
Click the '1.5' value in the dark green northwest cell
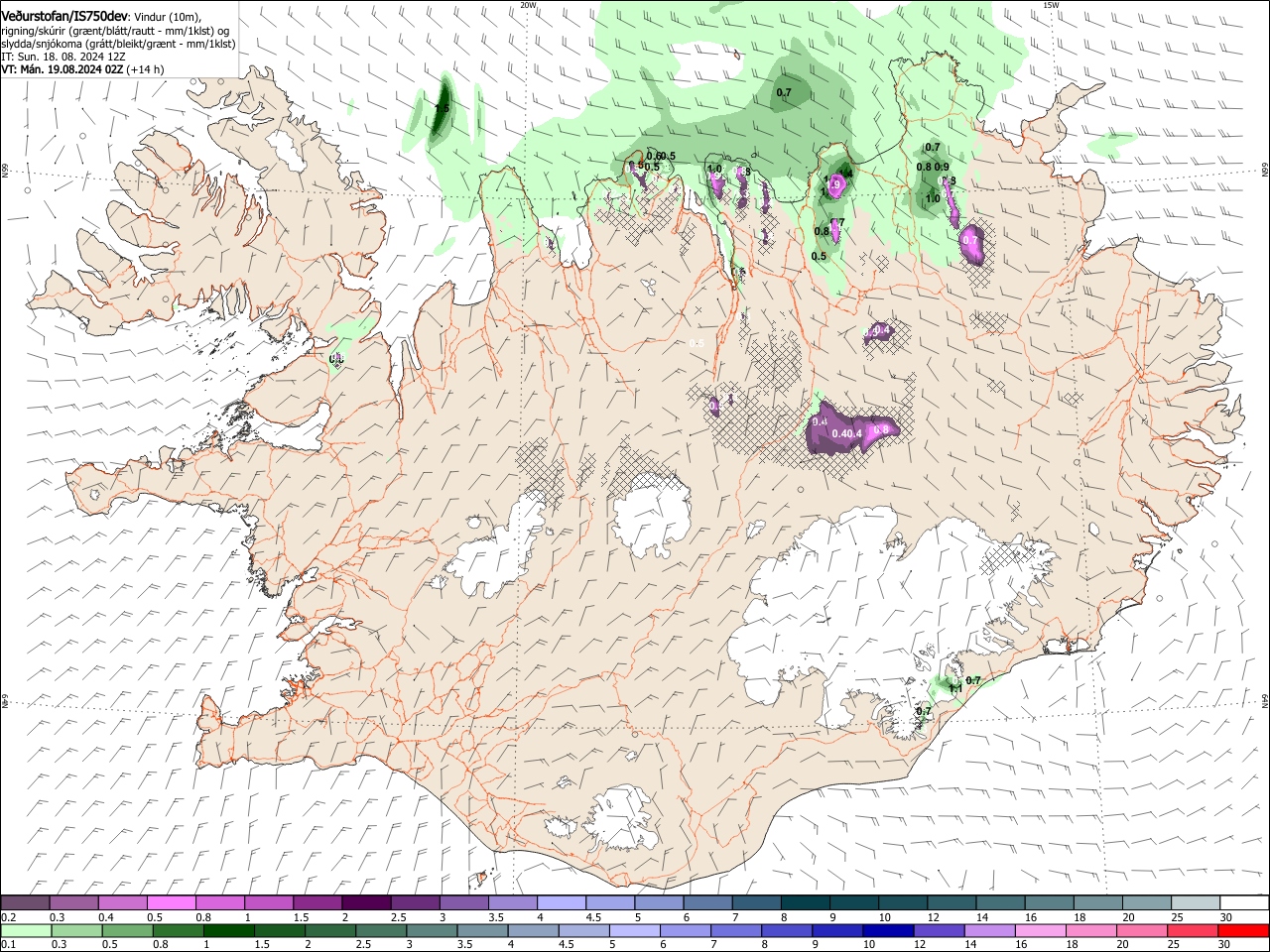click(442, 107)
